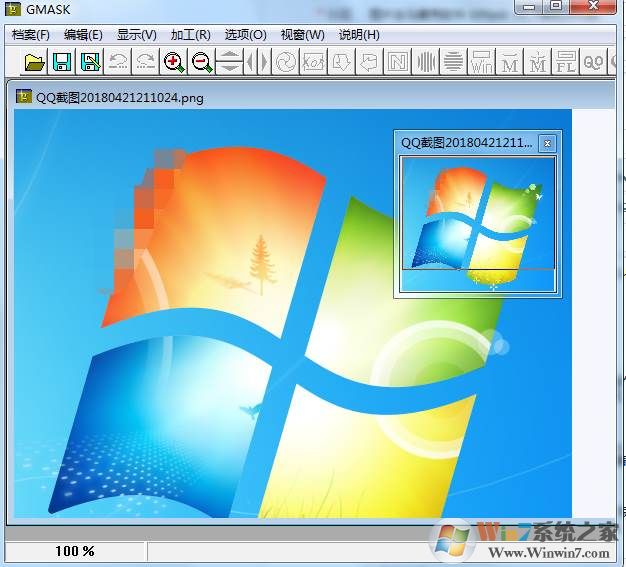Zoom in with the red plus magnifier

(174, 62)
